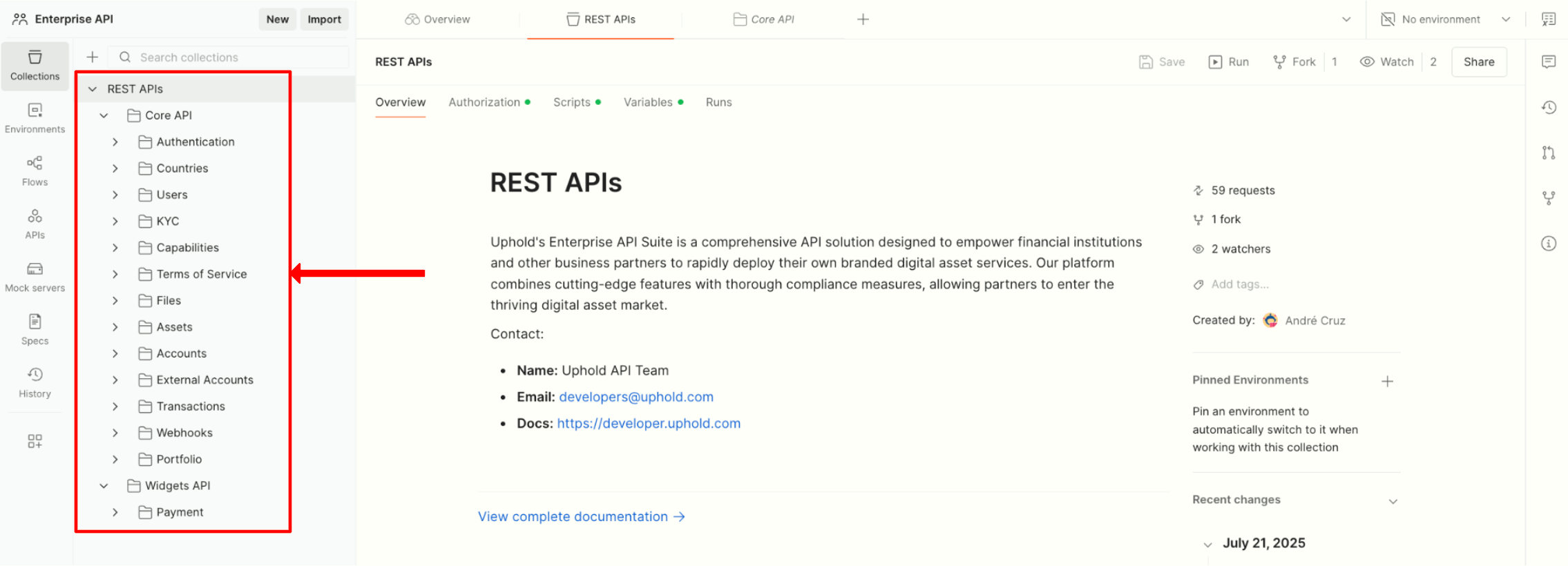Screen dimensions: 1568x566
Task: Click the Run collection button
Action: [x=1229, y=62]
